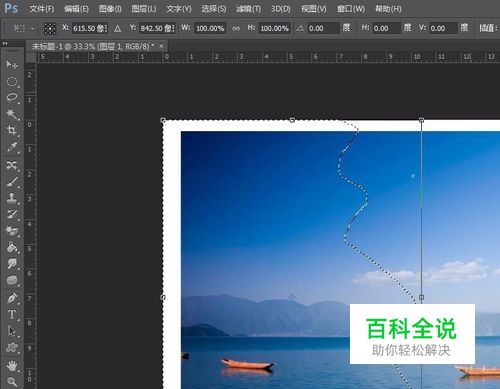The height and width of the screenshot is (389, 500).
Task: Select the Eyedropper tool
Action: click(12, 147)
